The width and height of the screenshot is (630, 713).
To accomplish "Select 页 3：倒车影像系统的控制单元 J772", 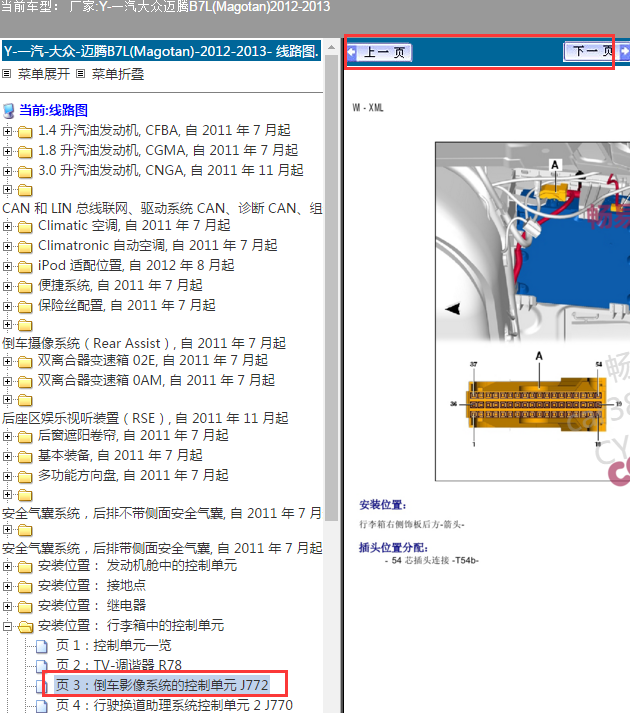I will (x=162, y=685).
